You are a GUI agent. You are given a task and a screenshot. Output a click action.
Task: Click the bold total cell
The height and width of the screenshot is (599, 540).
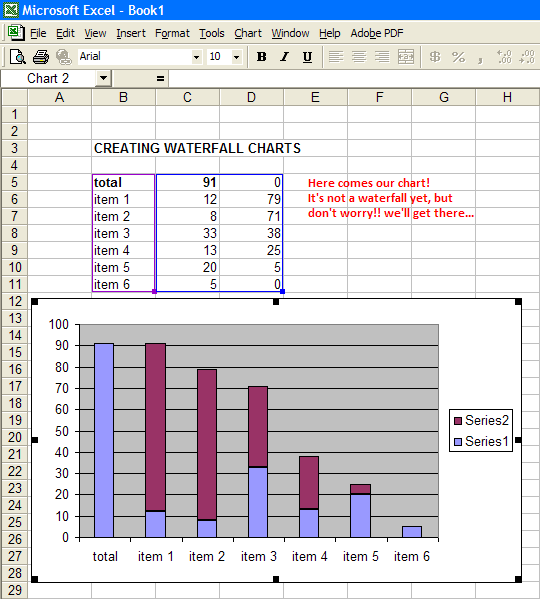tap(123, 182)
